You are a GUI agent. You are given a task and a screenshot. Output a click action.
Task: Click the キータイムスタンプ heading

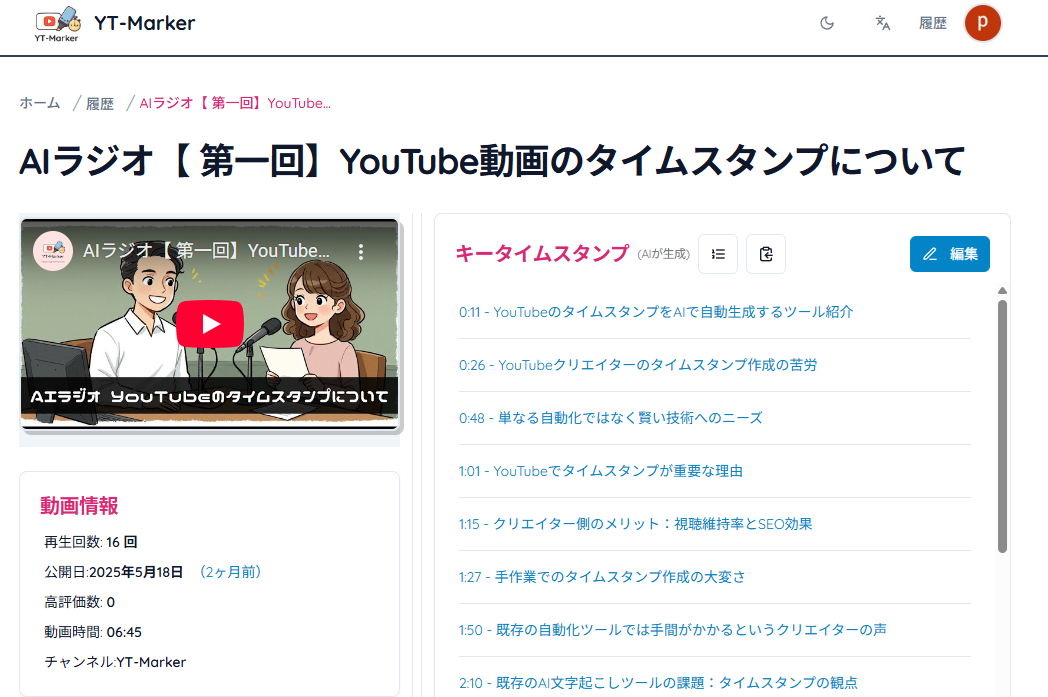click(542, 253)
